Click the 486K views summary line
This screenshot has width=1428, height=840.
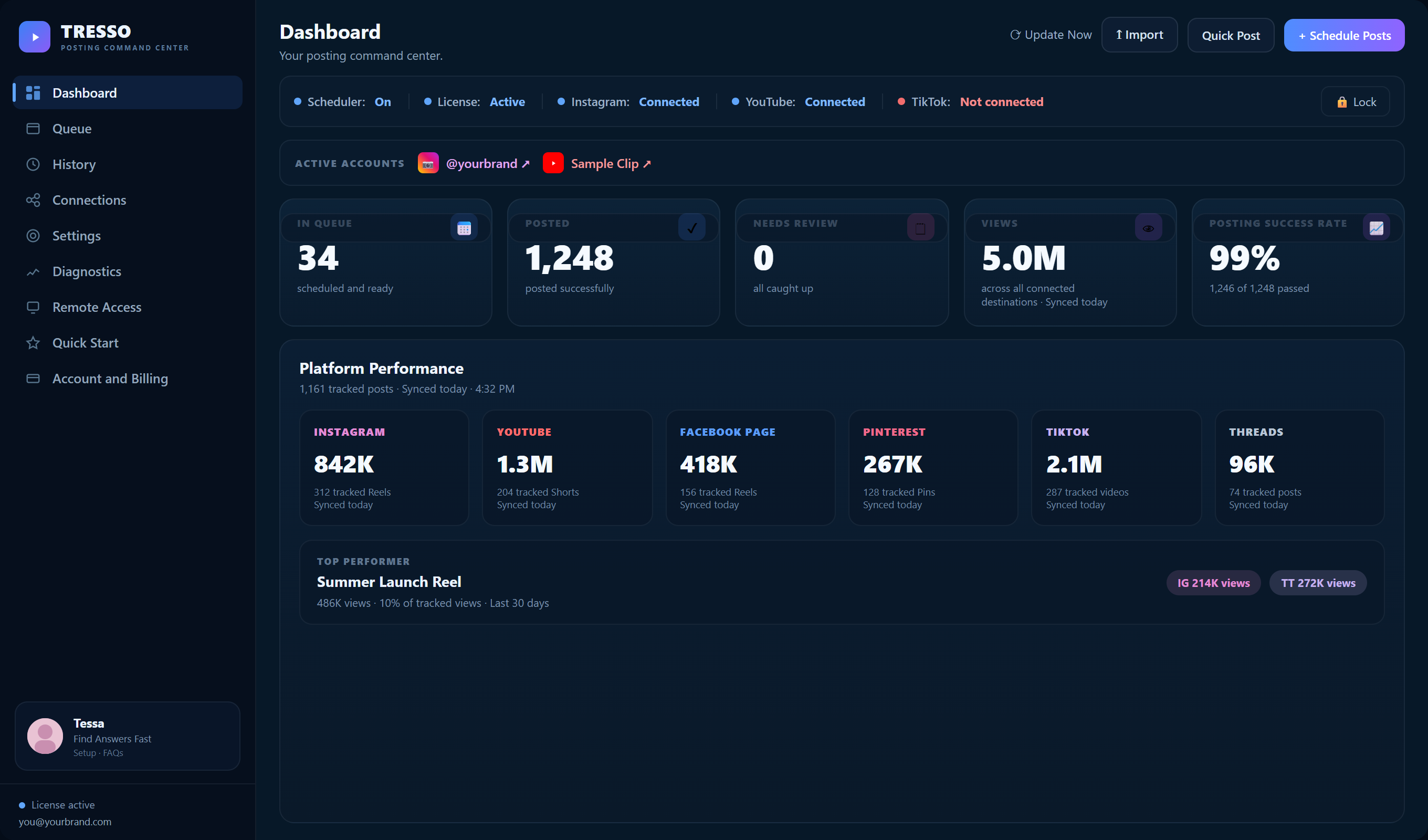point(433,603)
